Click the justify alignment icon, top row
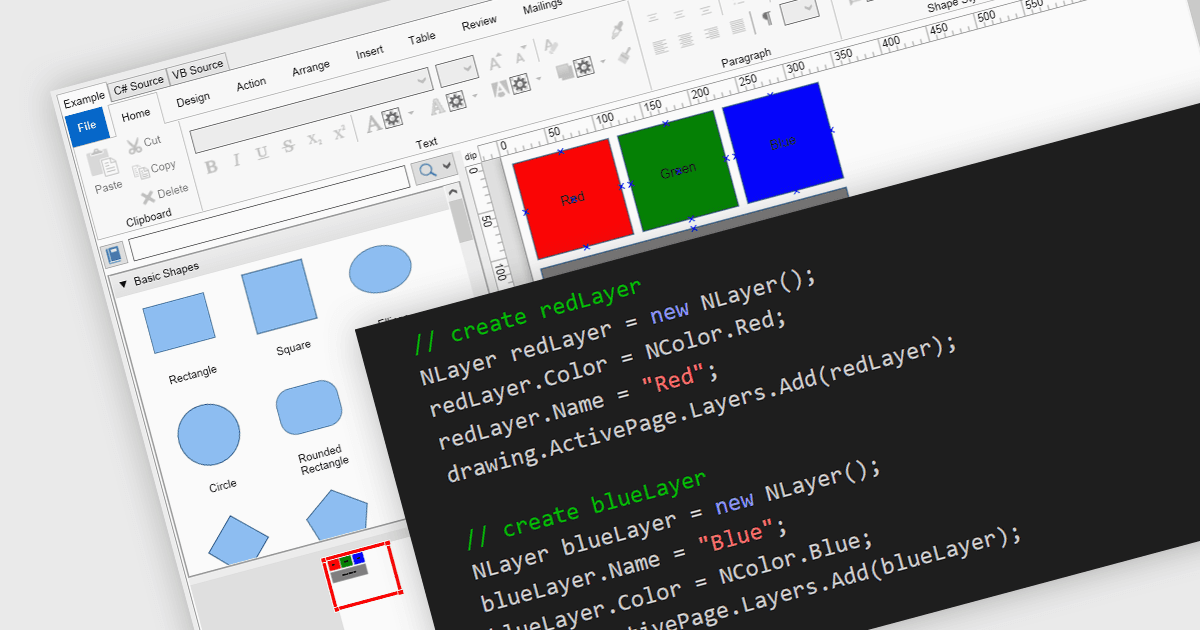Screen dimensions: 1200x630 pos(736,26)
